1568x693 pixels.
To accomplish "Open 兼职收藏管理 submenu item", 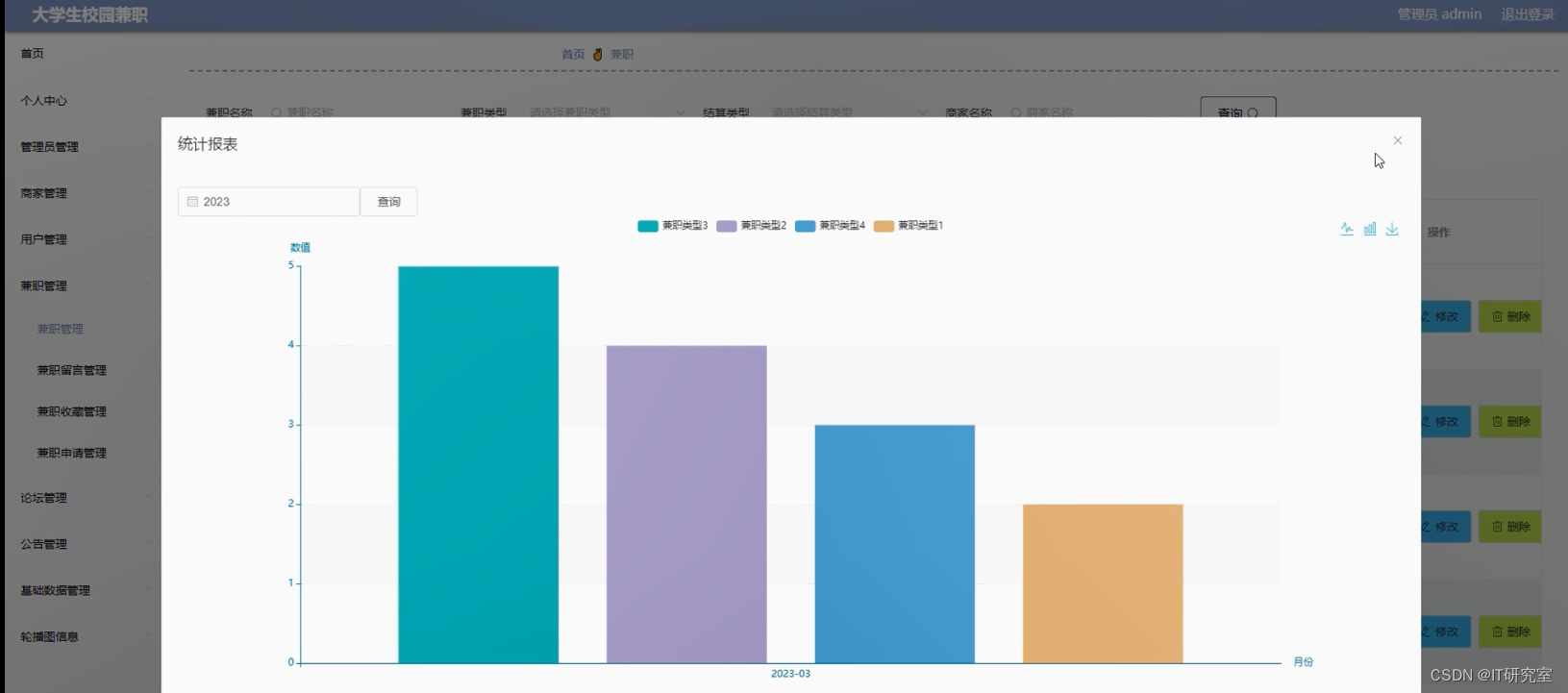I will click(x=72, y=411).
